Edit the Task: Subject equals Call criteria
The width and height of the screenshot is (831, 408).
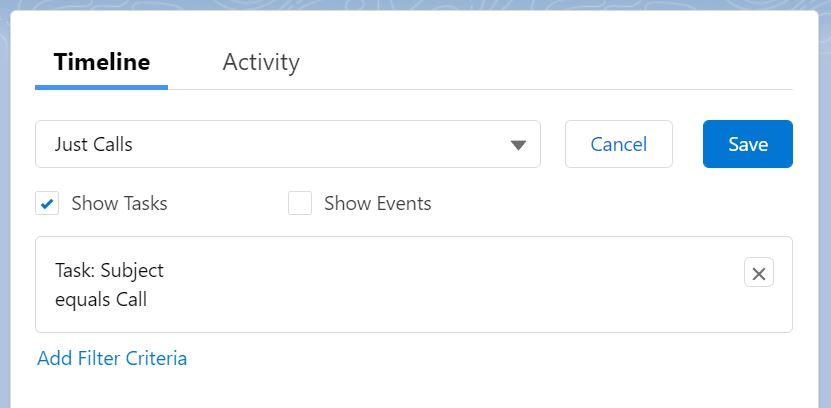click(110, 285)
